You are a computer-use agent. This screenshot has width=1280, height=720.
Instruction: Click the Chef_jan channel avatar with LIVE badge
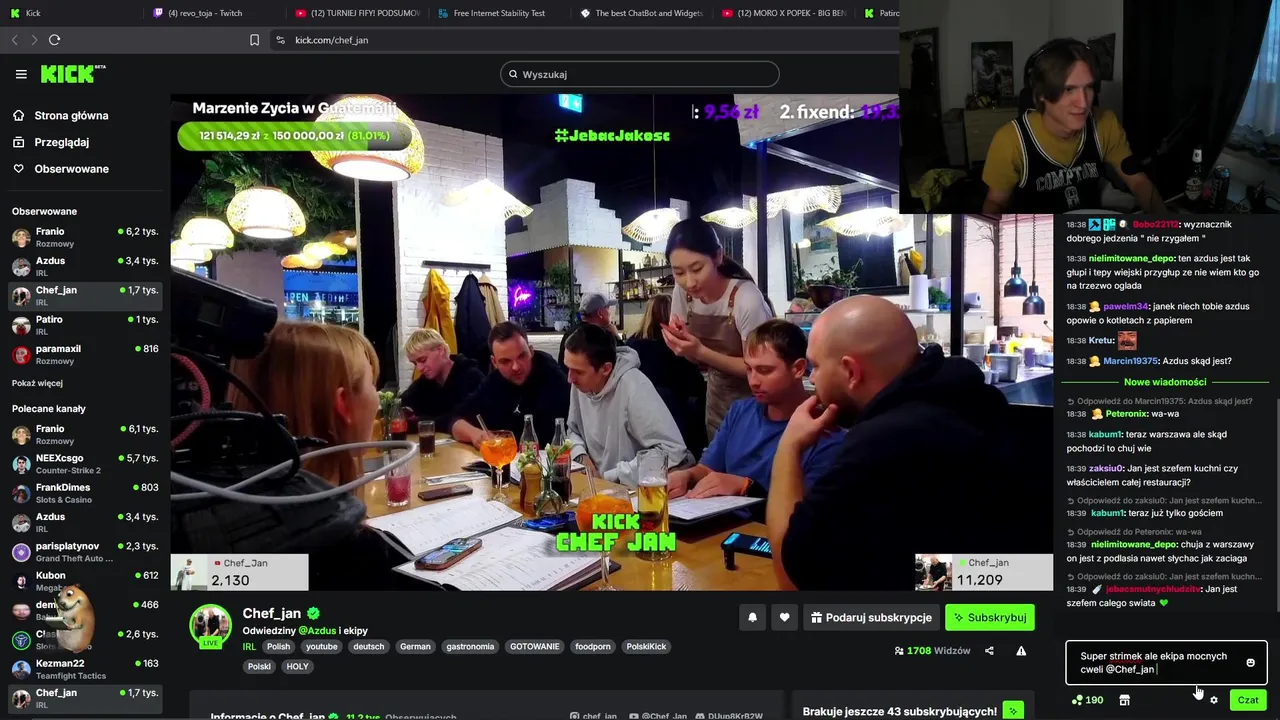click(210, 626)
